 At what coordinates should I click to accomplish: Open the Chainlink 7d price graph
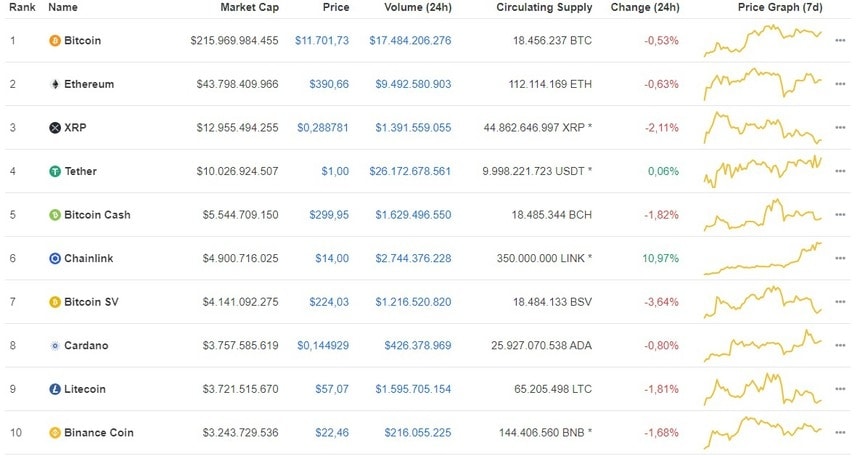(763, 258)
